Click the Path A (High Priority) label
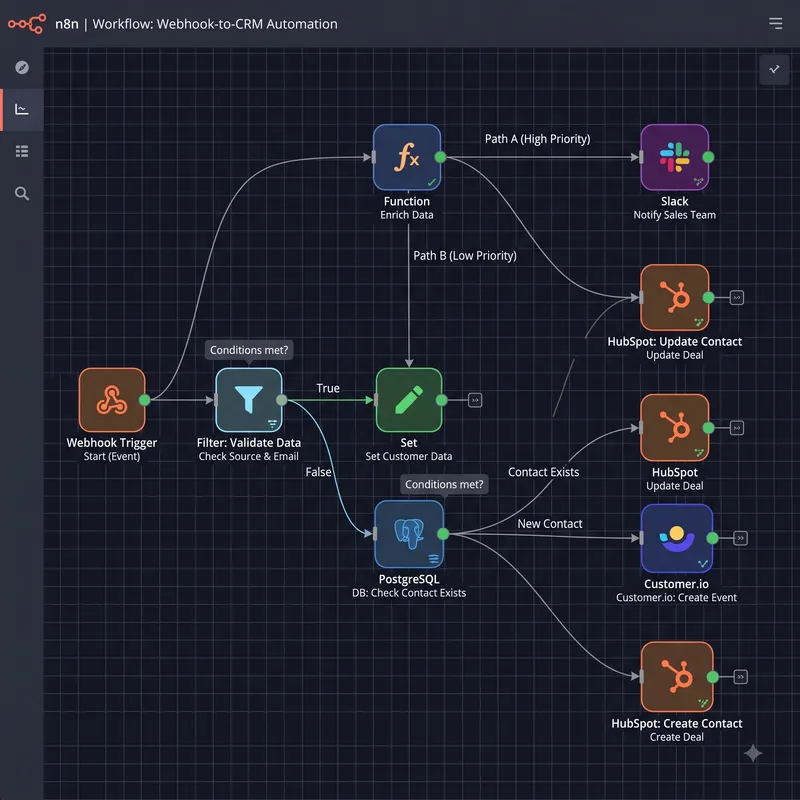The image size is (800, 800). (x=537, y=139)
